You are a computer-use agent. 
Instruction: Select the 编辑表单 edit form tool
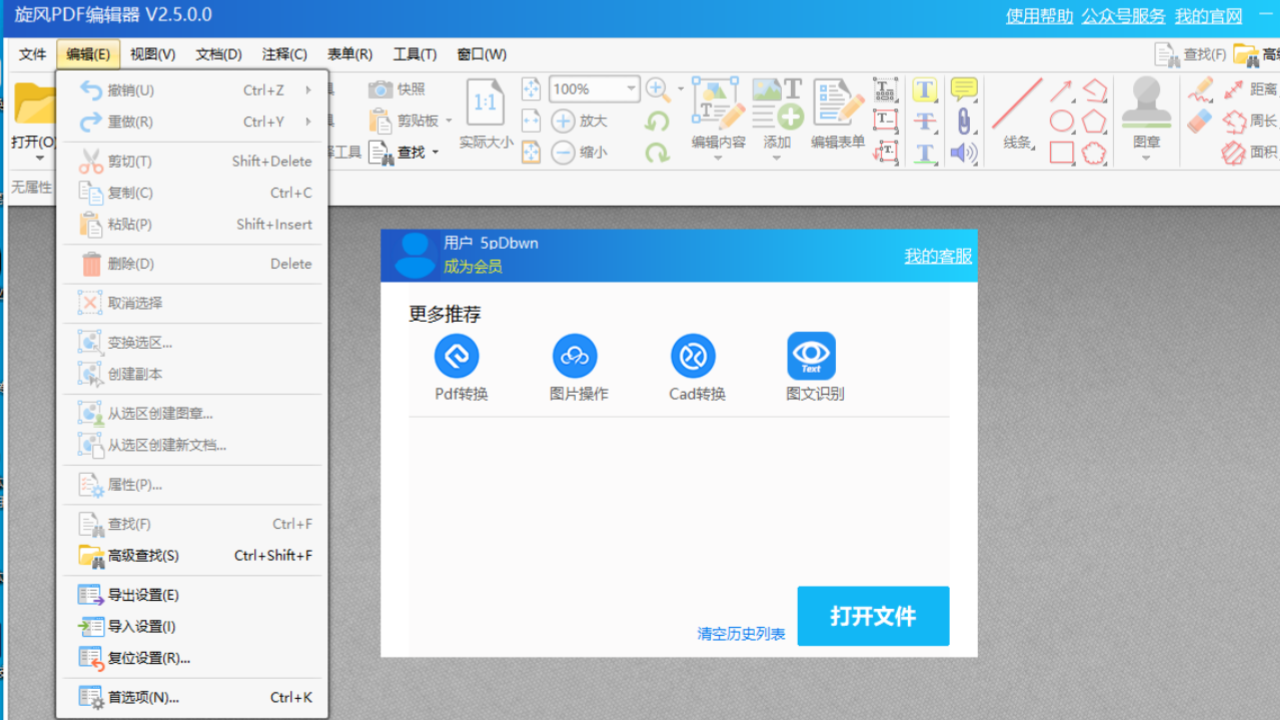coord(837,110)
